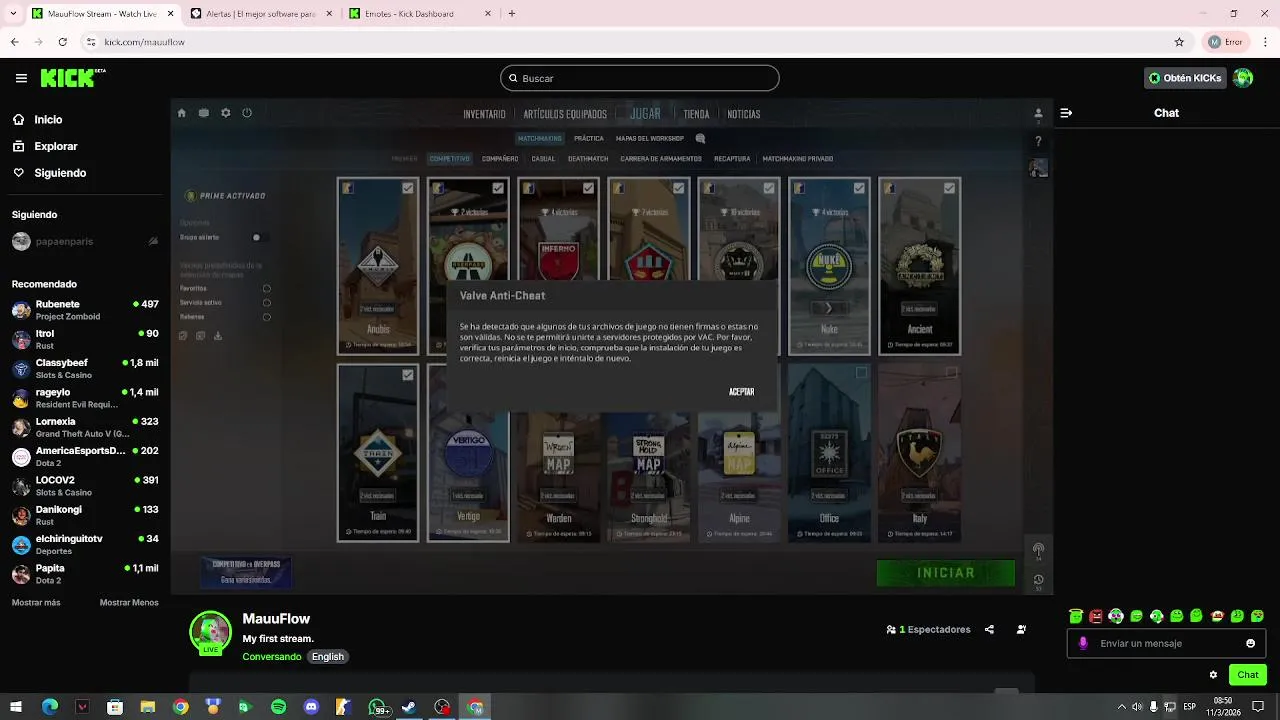
Task: Toggle the Nuke map checkbox
Action: (859, 188)
